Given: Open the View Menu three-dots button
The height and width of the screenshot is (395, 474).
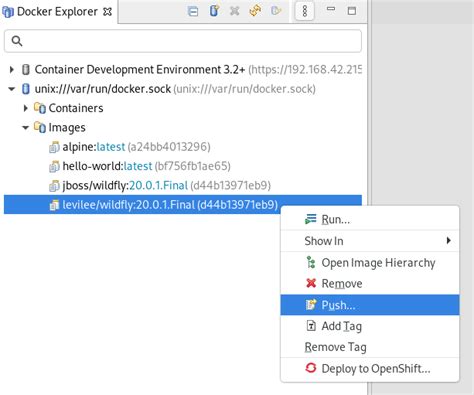Looking at the screenshot, I should (304, 11).
